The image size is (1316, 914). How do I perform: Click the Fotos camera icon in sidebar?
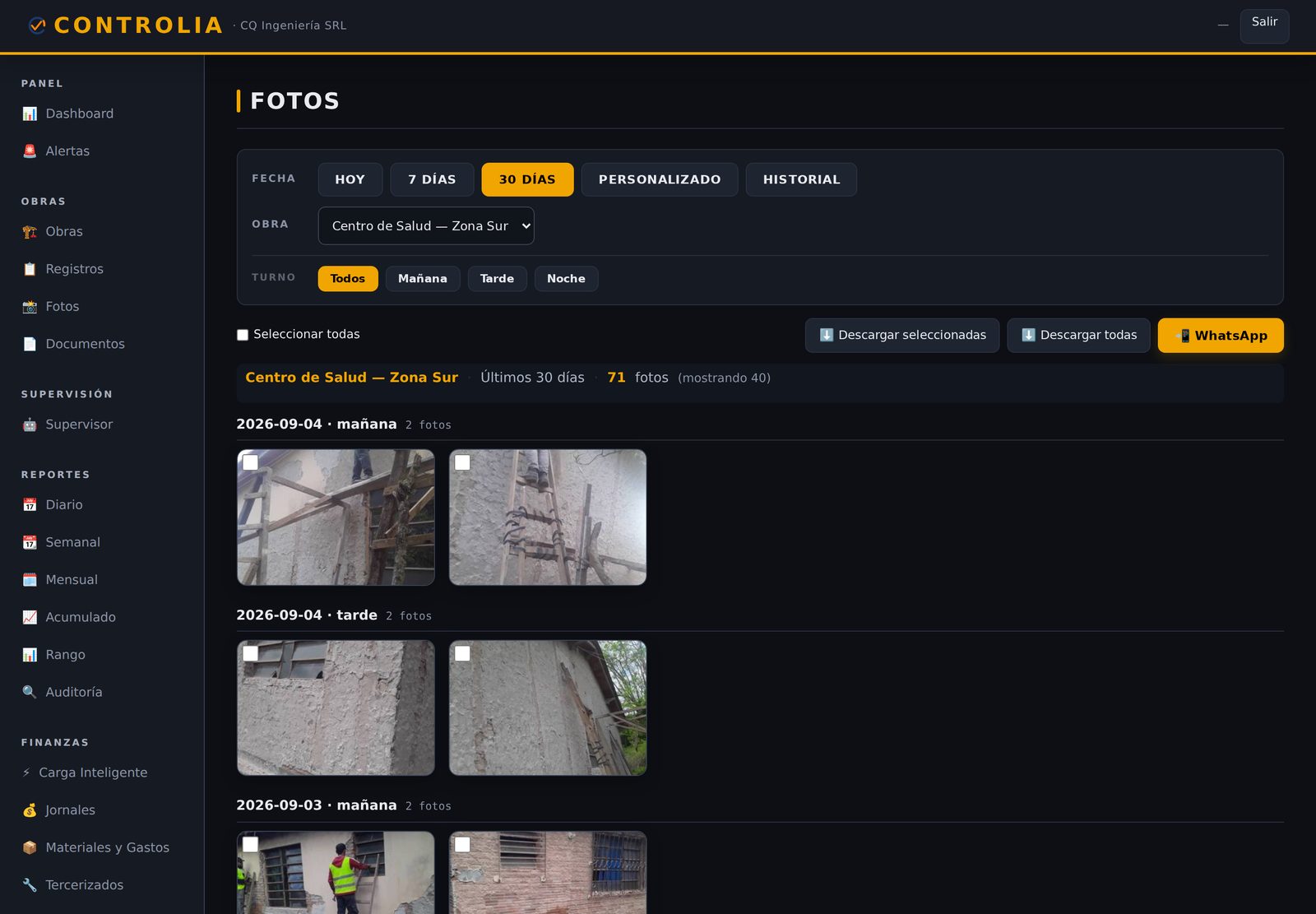[x=30, y=307]
